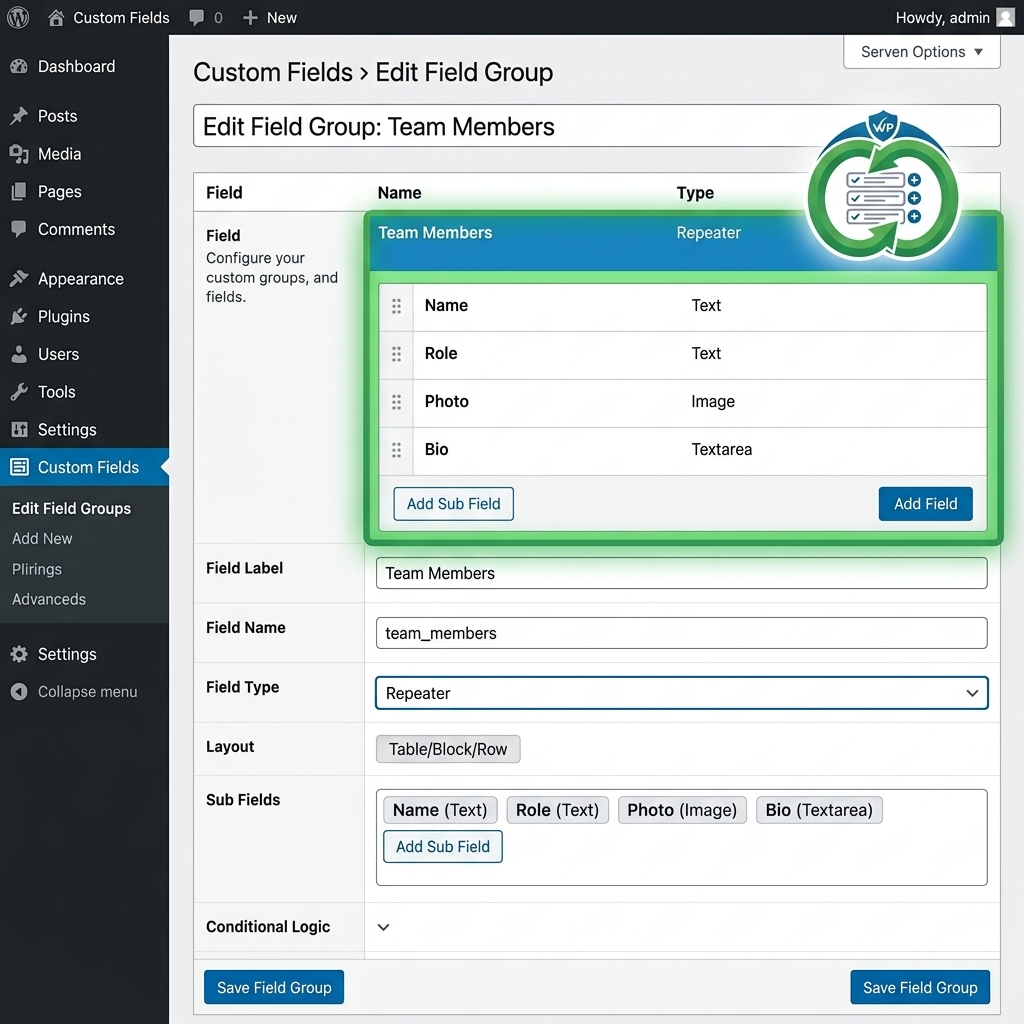Image resolution: width=1024 pixels, height=1024 pixels.
Task: Click Howdy, admin account link
Action: tap(942, 18)
